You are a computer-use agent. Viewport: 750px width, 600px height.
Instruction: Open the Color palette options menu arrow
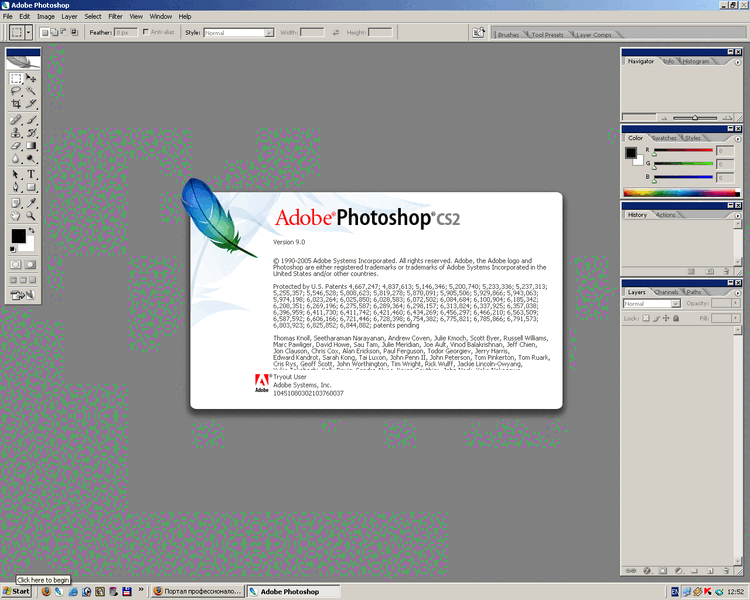click(x=737, y=139)
